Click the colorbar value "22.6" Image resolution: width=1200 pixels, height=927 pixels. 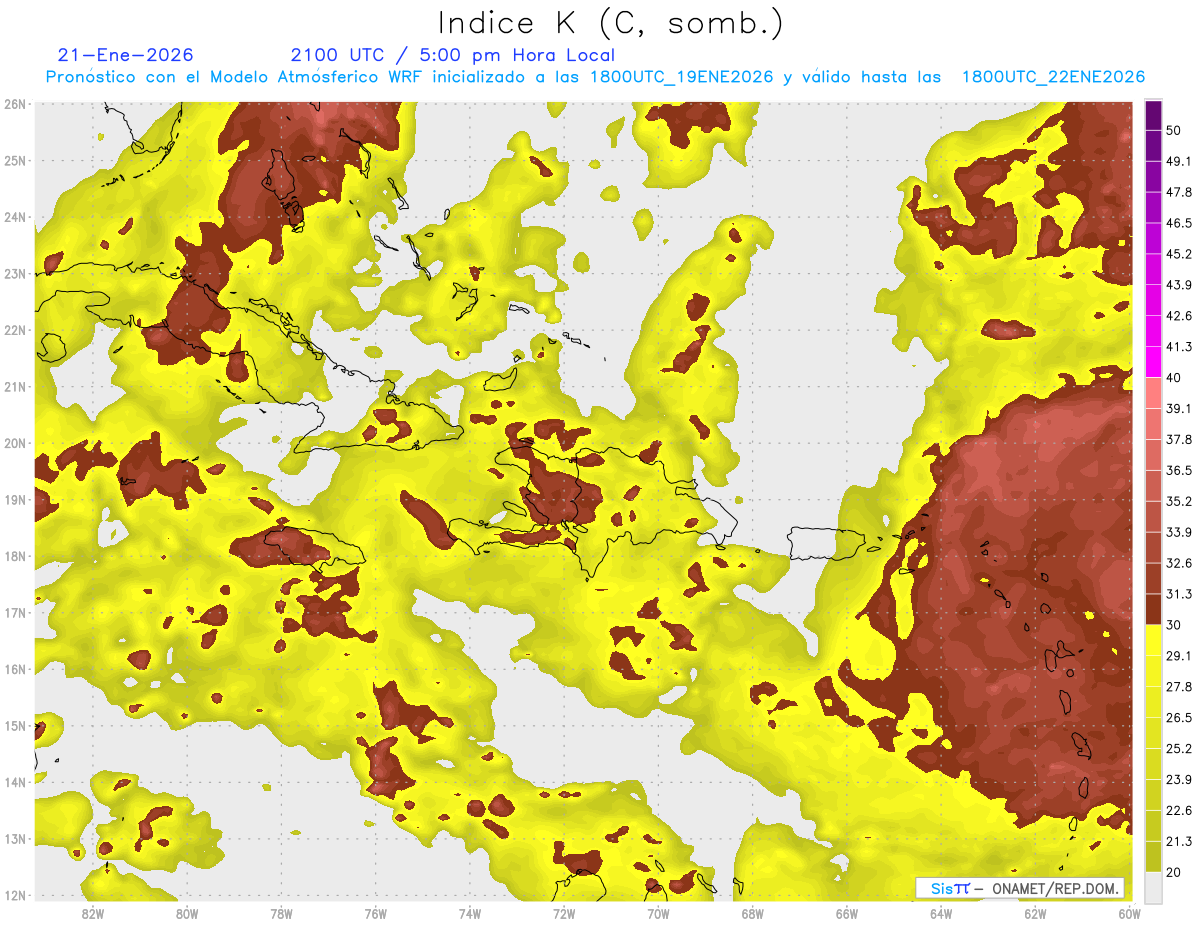click(1179, 811)
